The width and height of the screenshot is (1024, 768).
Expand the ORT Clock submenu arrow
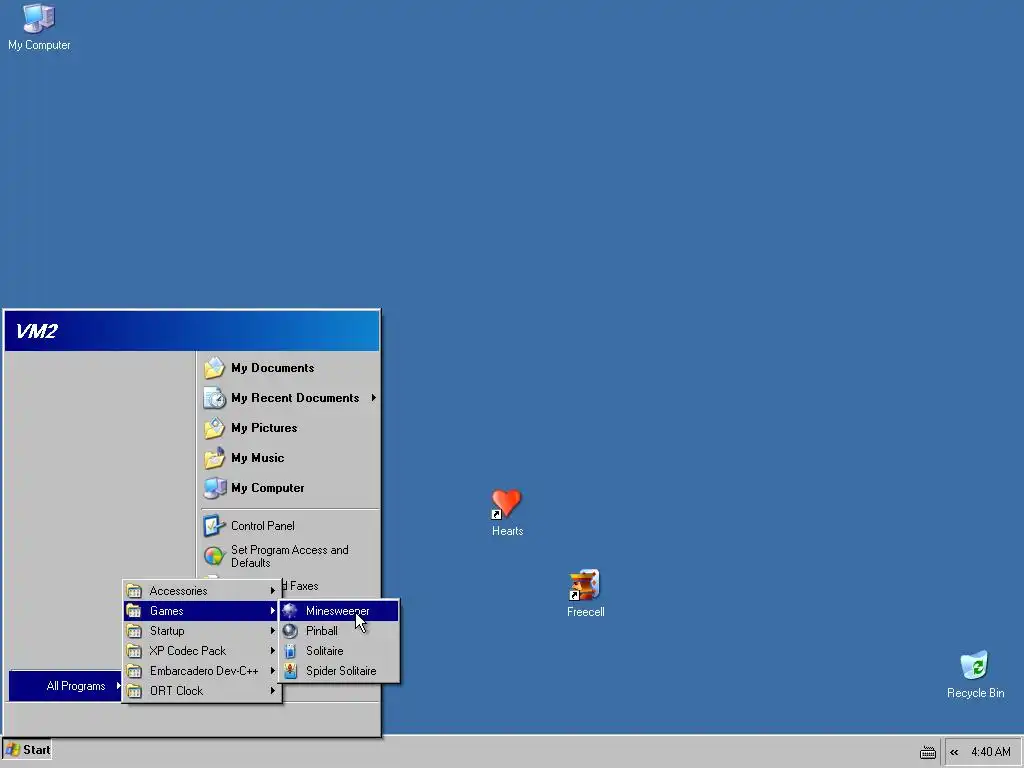pos(272,691)
